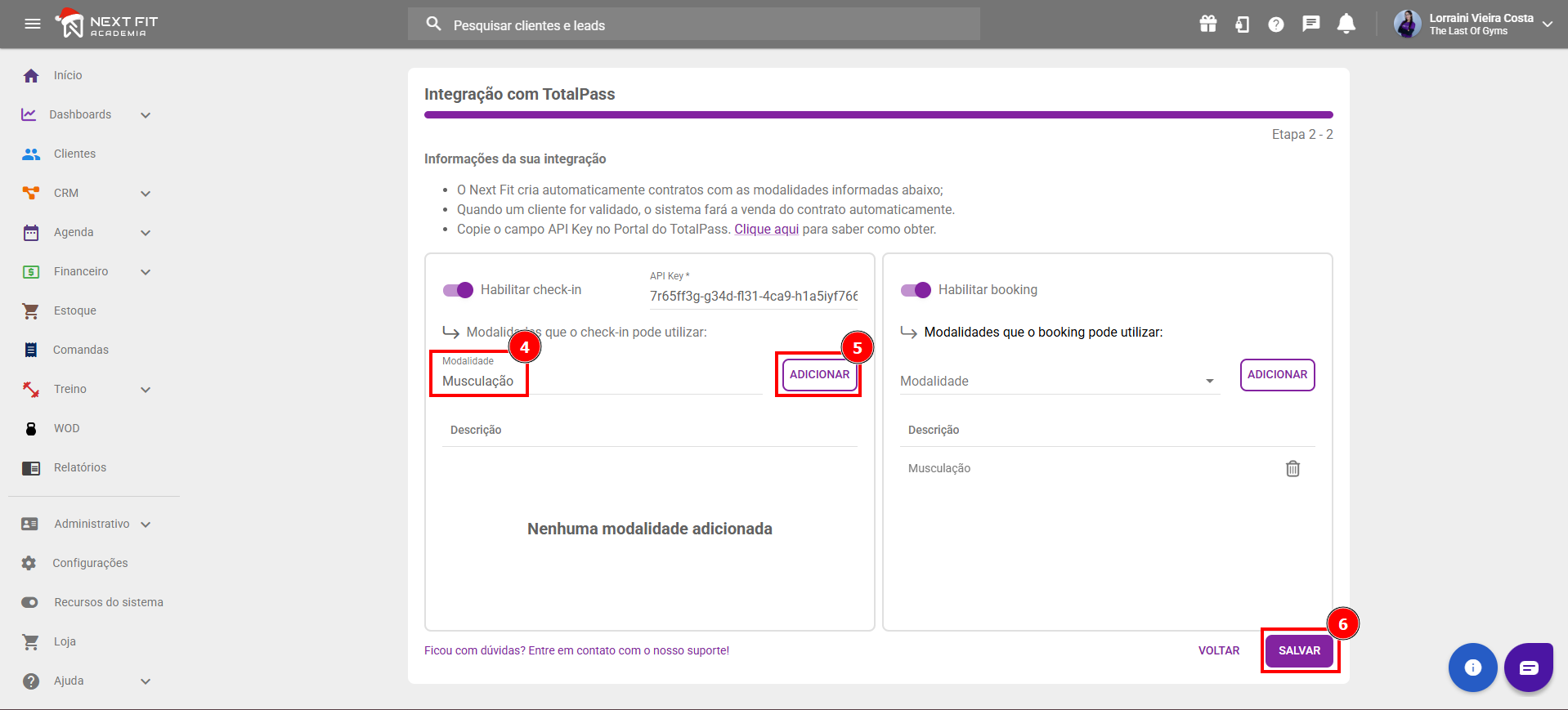Click the Agenda calendar icon

point(31,232)
